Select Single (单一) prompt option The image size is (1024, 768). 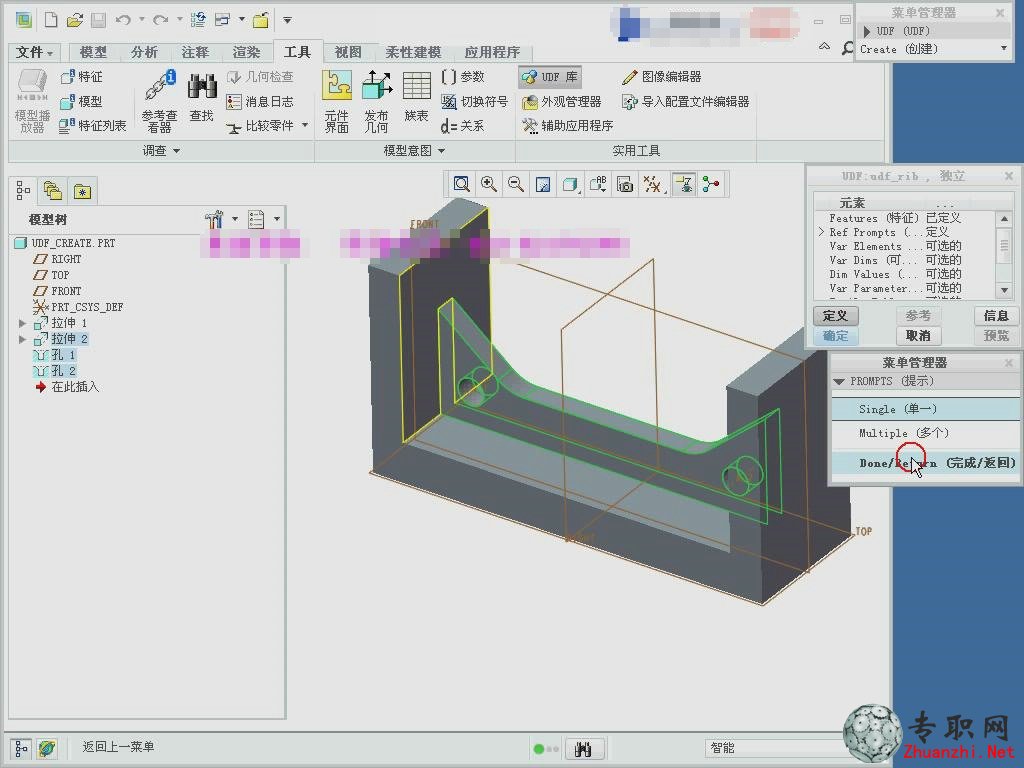coord(925,409)
